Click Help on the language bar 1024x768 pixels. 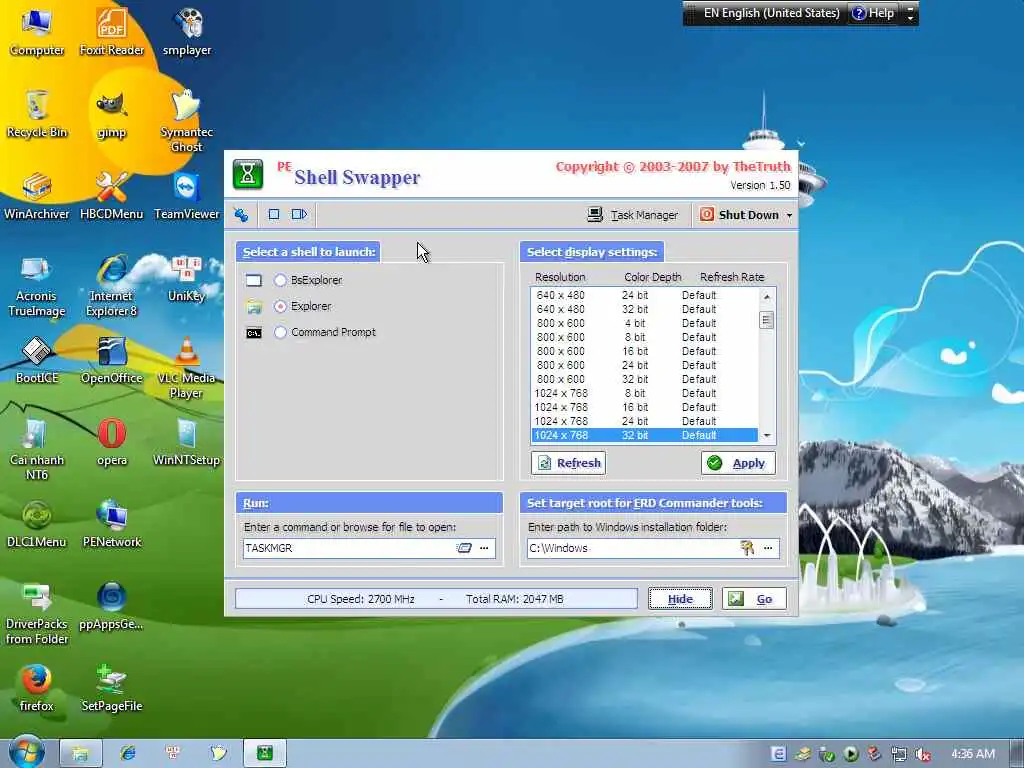pyautogui.click(x=873, y=13)
